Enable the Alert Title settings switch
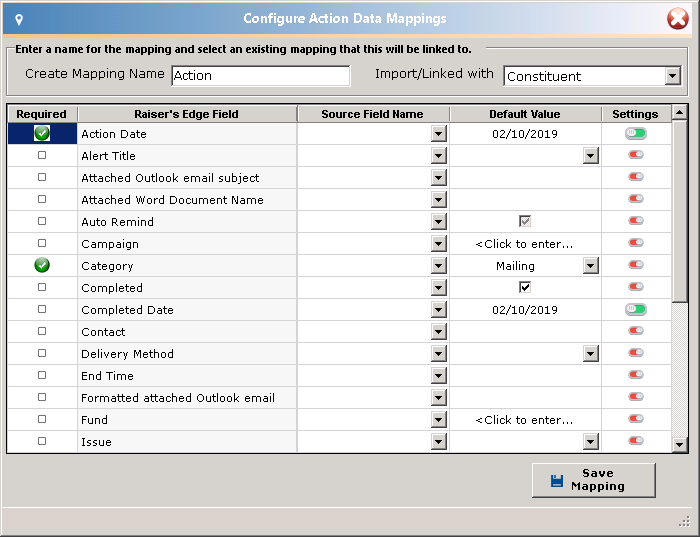 [x=636, y=154]
